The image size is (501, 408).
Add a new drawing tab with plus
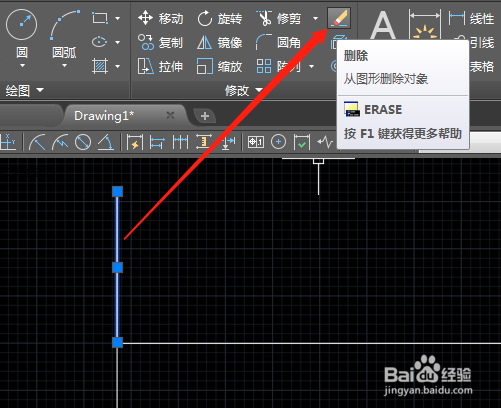click(x=205, y=116)
